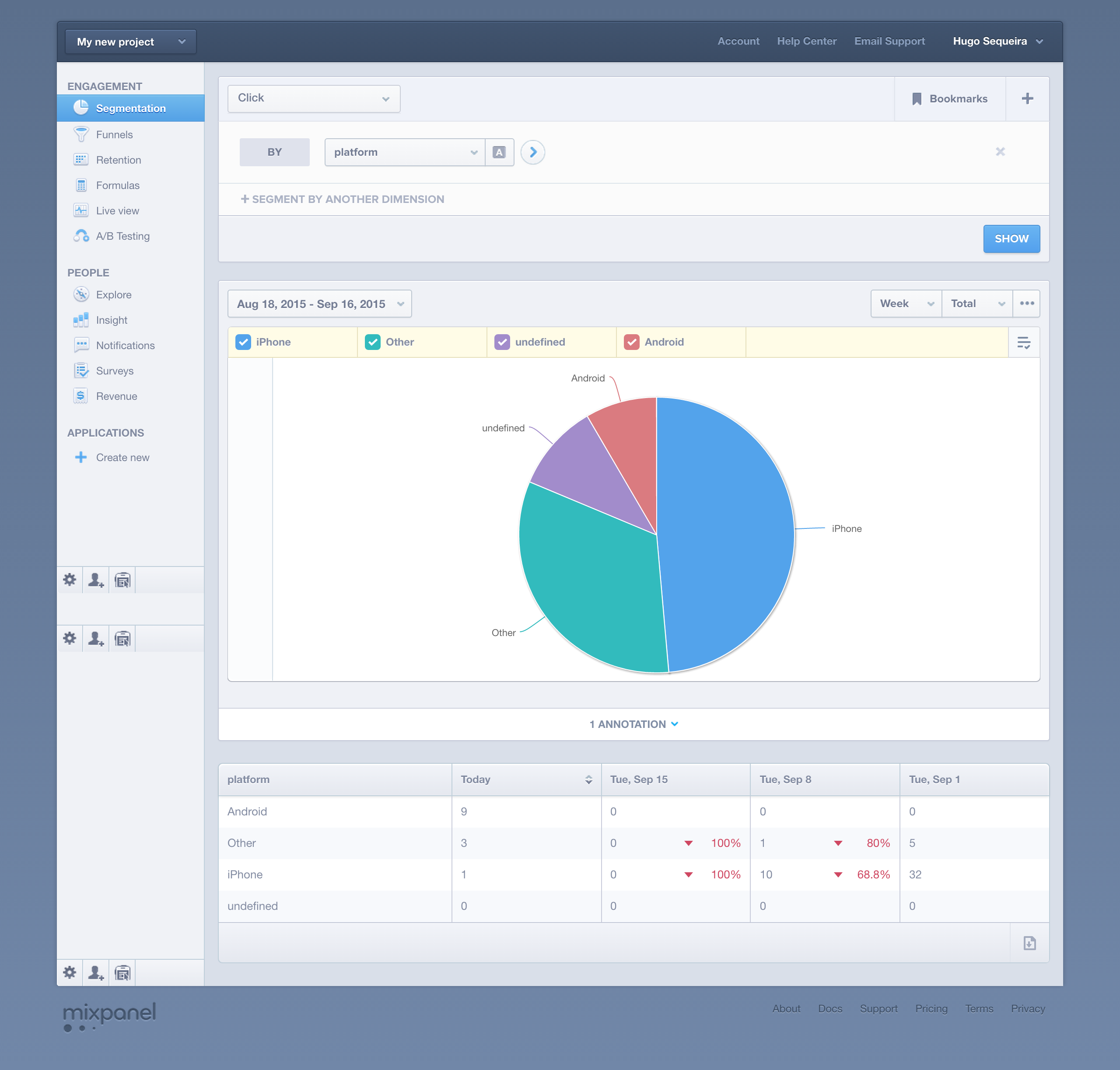This screenshot has width=1120, height=1070.
Task: Open the Support footer link
Action: pos(878,1008)
